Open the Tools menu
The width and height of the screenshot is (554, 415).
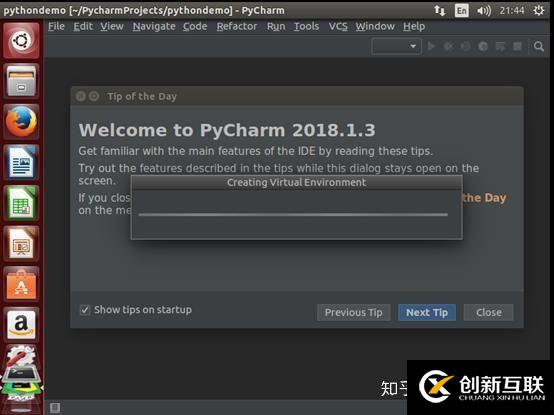(306, 26)
